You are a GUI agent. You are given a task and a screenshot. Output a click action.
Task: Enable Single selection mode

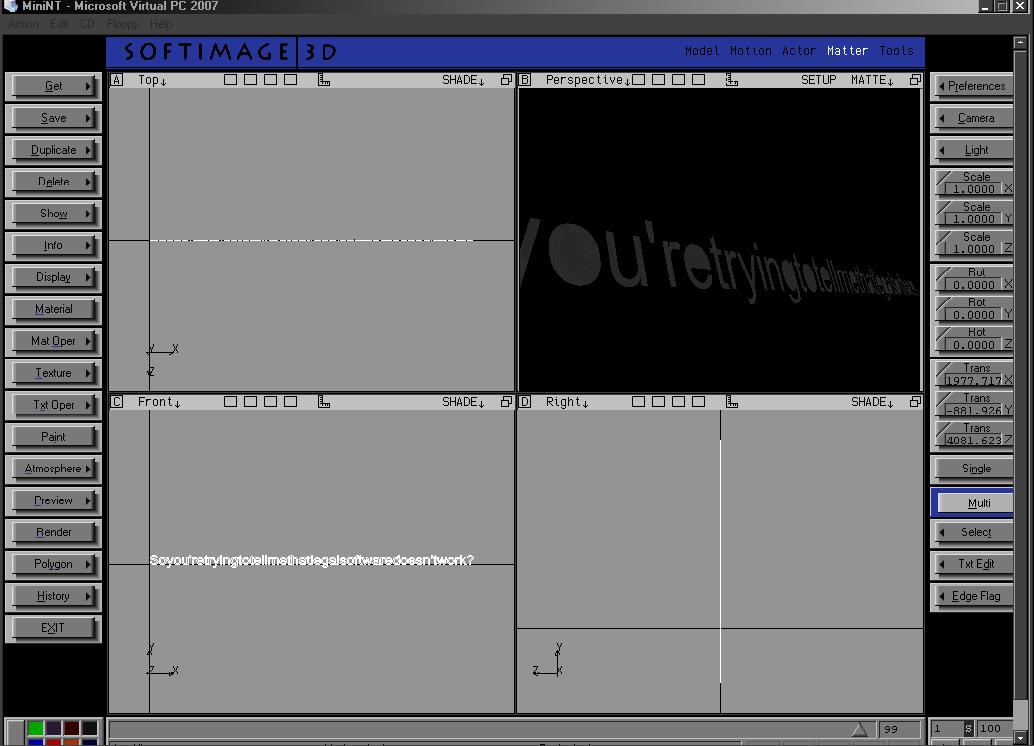coord(972,468)
